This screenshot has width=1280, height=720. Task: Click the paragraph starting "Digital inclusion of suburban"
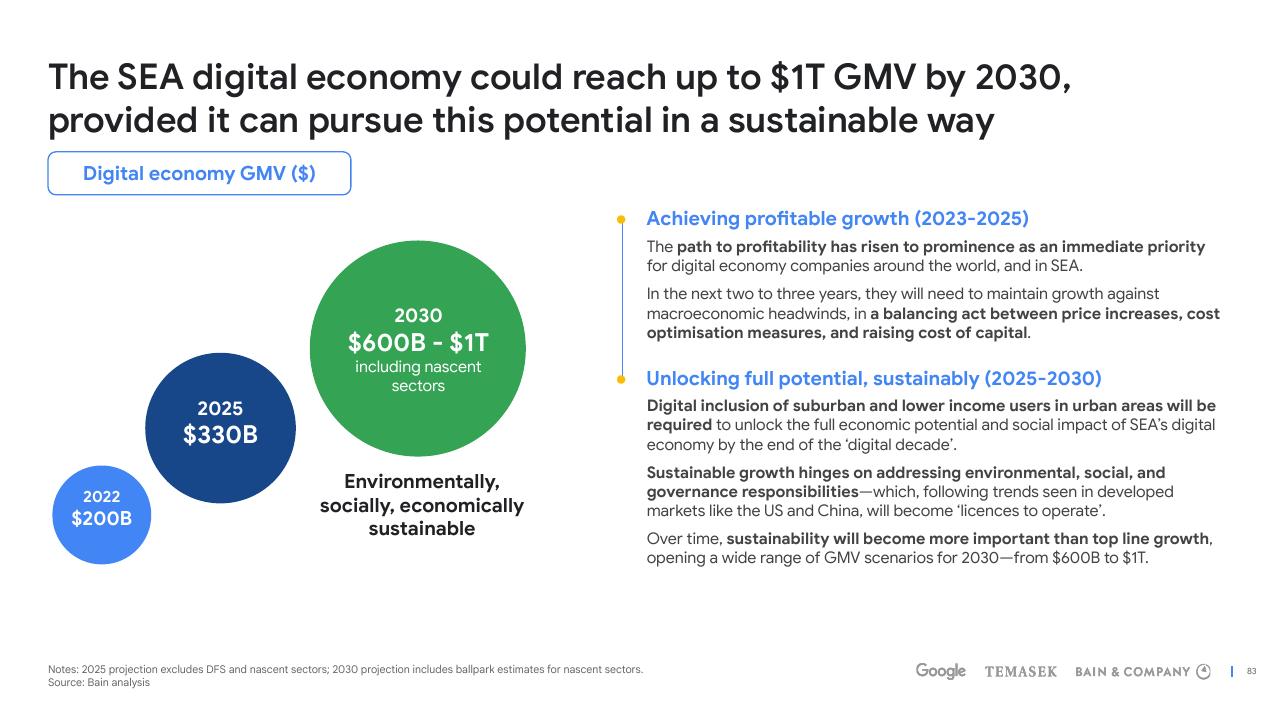[931, 425]
